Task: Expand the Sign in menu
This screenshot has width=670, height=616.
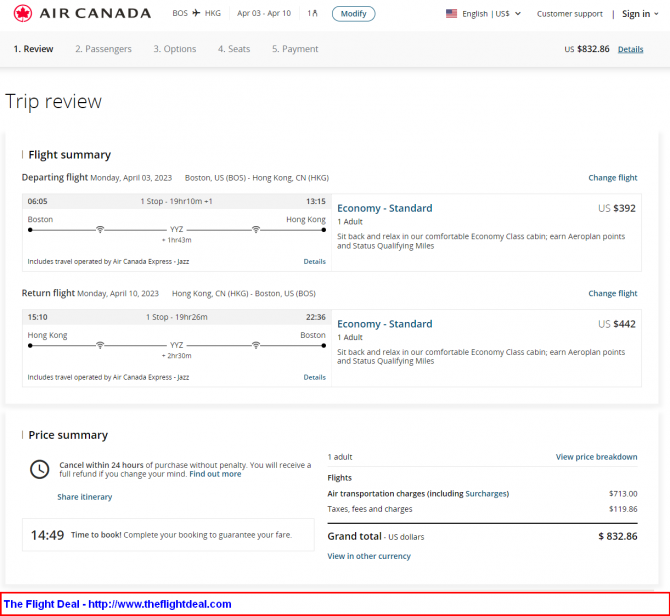Action: click(640, 14)
